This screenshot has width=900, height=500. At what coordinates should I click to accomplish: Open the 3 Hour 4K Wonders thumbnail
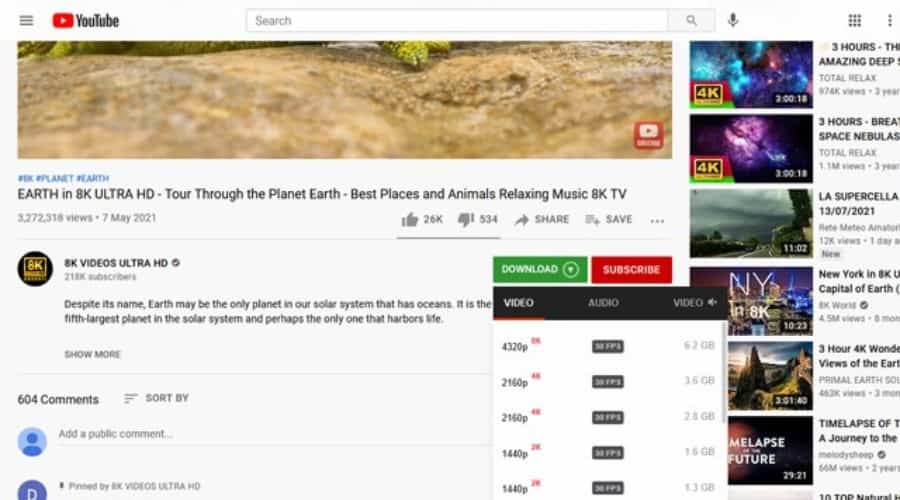click(770, 375)
